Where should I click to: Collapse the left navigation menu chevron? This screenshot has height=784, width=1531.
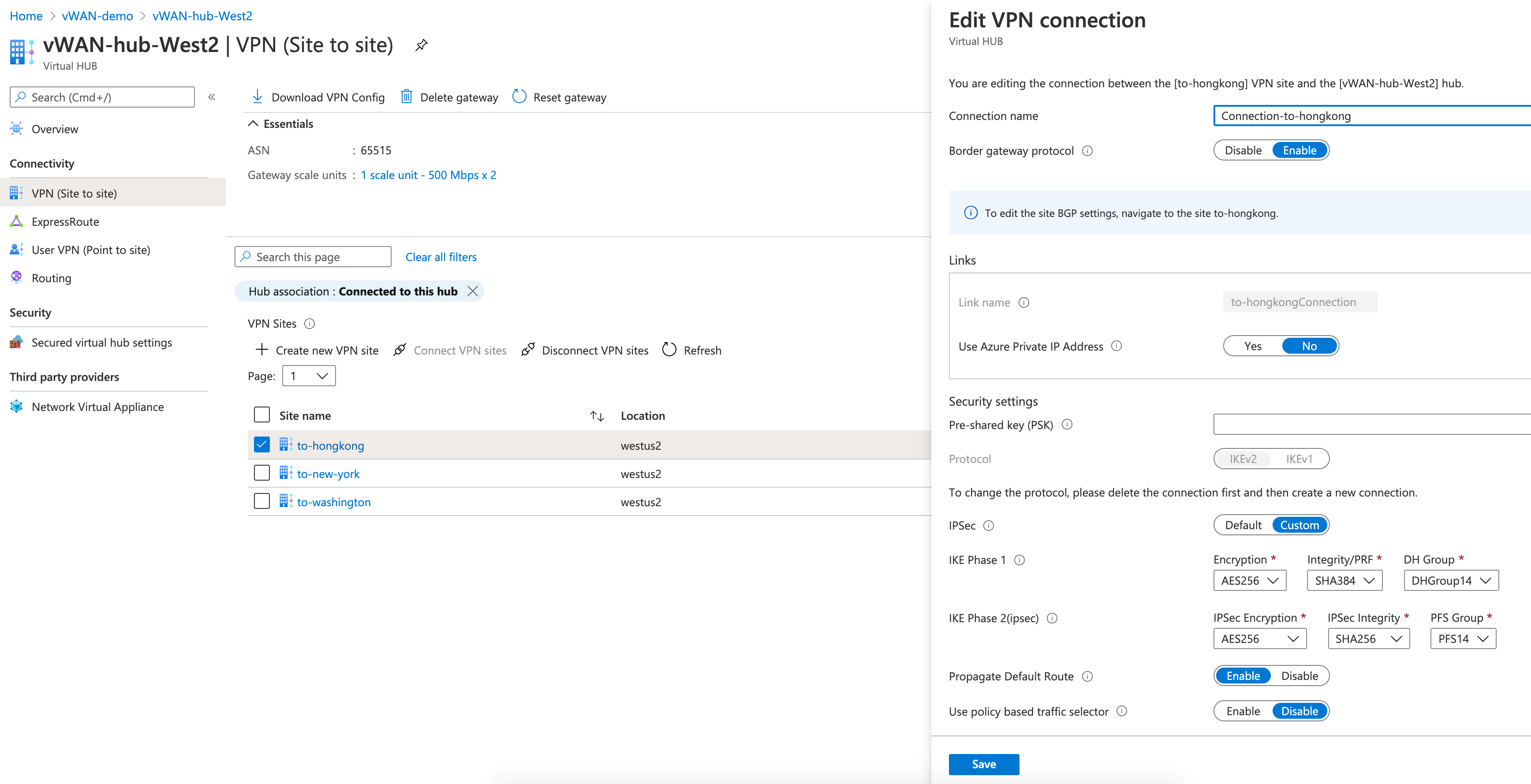pyautogui.click(x=212, y=97)
